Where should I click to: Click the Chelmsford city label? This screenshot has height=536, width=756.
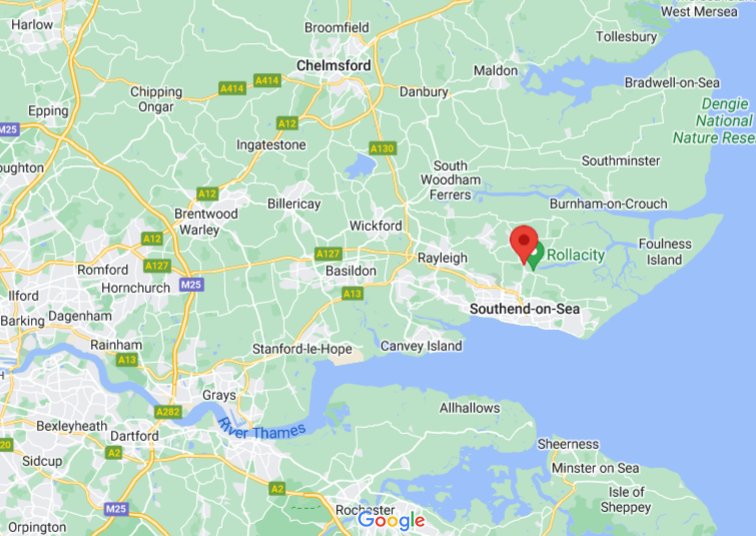334,66
